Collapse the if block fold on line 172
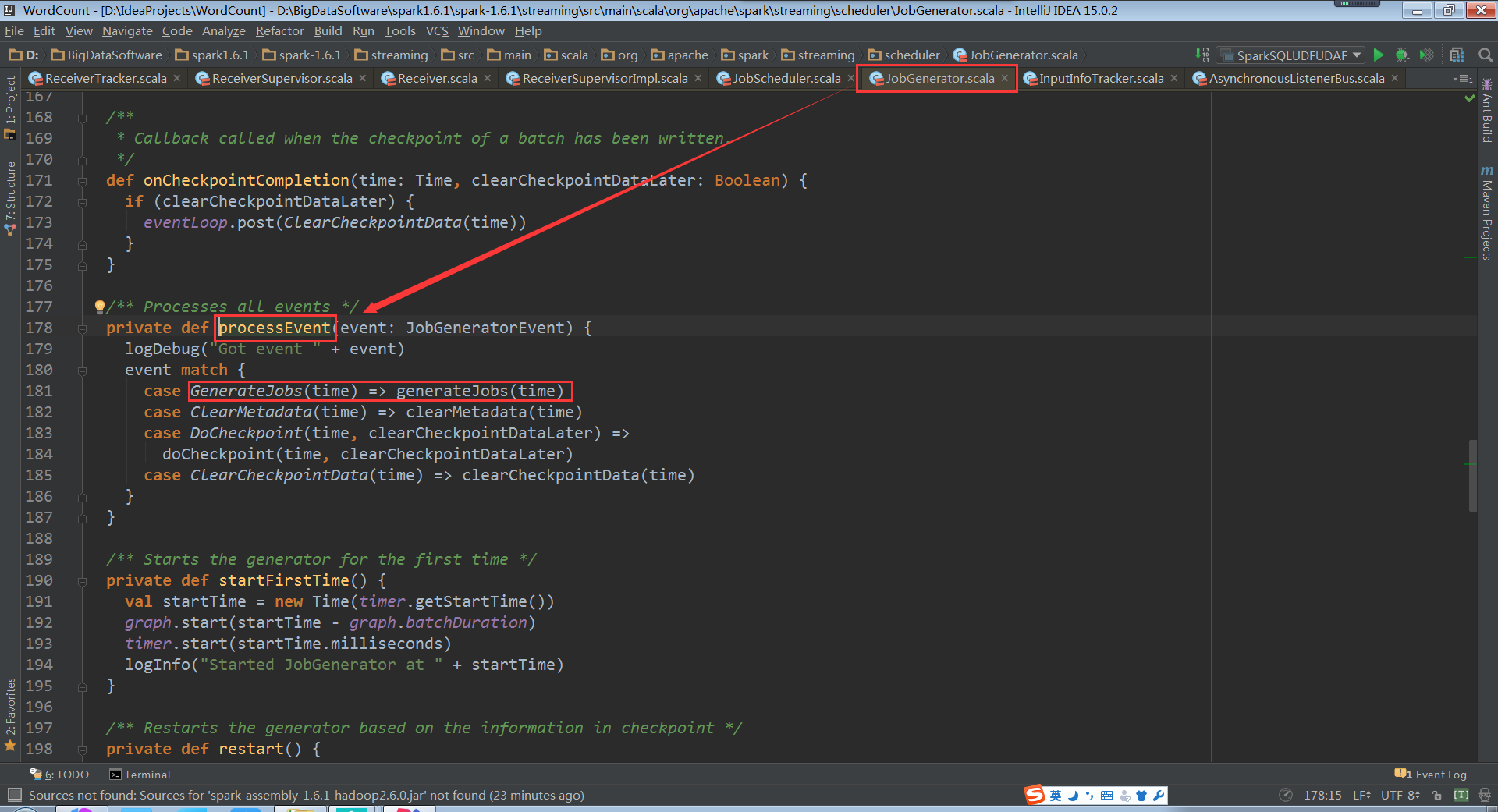Viewport: 1498px width, 812px height. coord(82,202)
